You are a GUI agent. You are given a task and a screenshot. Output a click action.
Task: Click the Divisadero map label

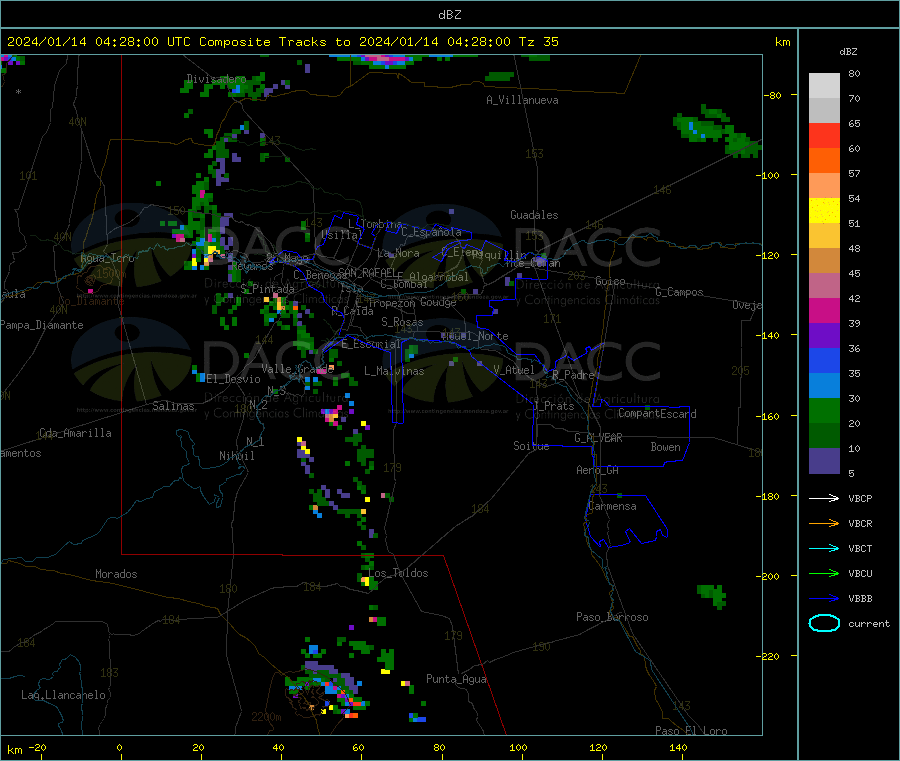[216, 79]
